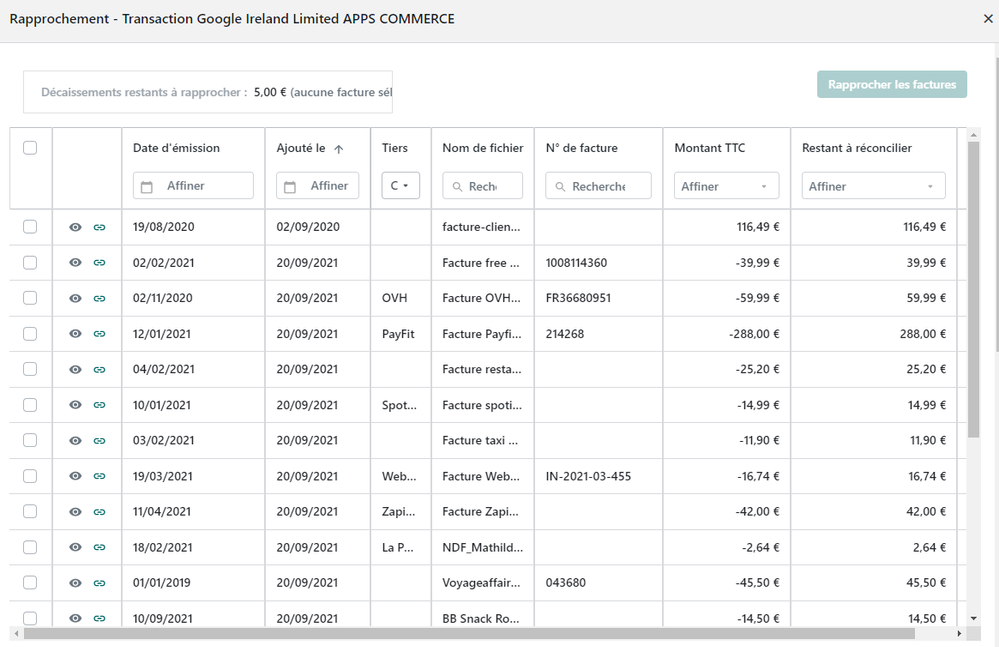Check the box for the 02/02/2021 invoice row
The image size is (999, 647).
point(30,263)
